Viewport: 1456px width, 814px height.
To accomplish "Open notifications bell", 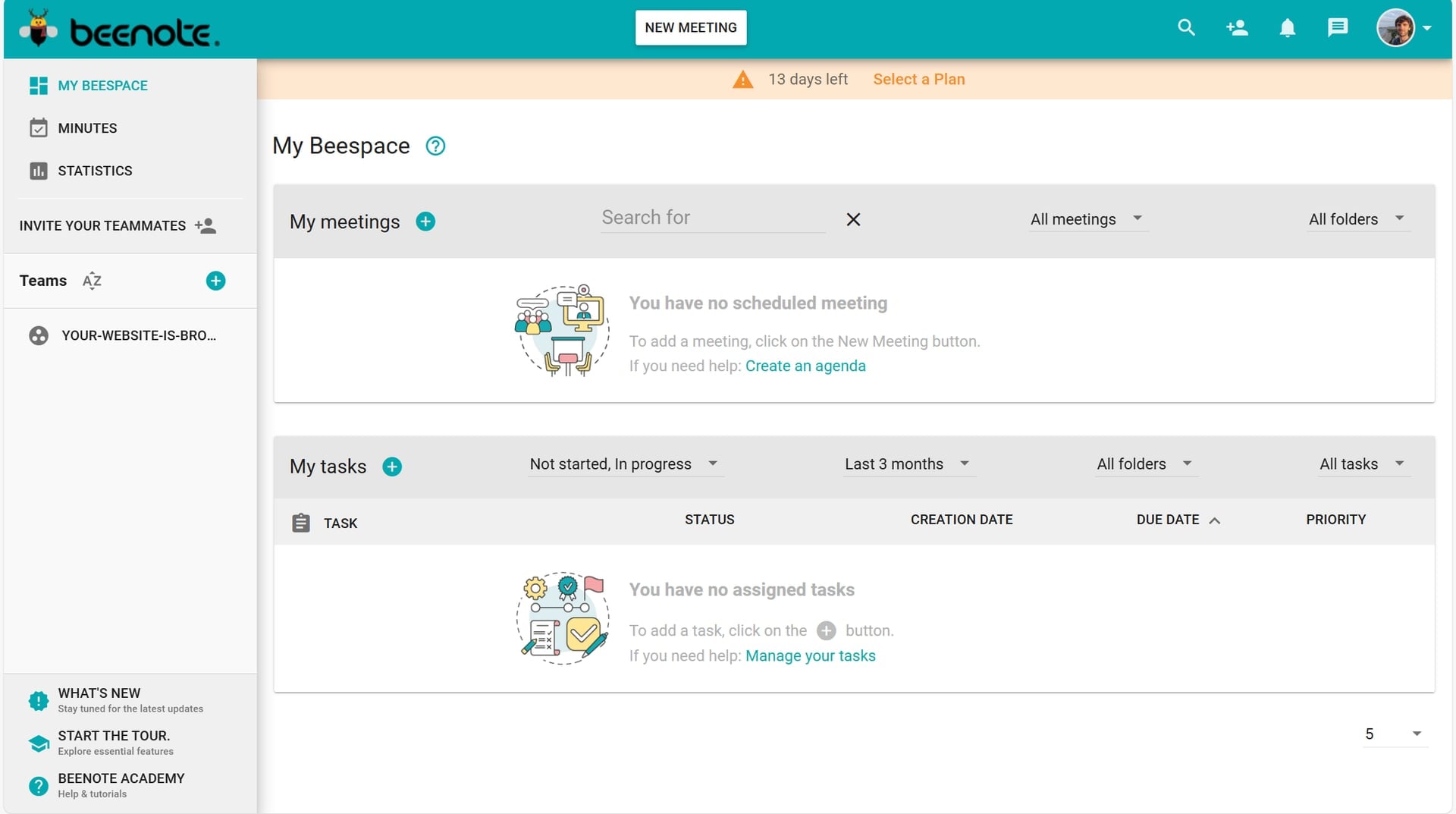I will (1287, 28).
